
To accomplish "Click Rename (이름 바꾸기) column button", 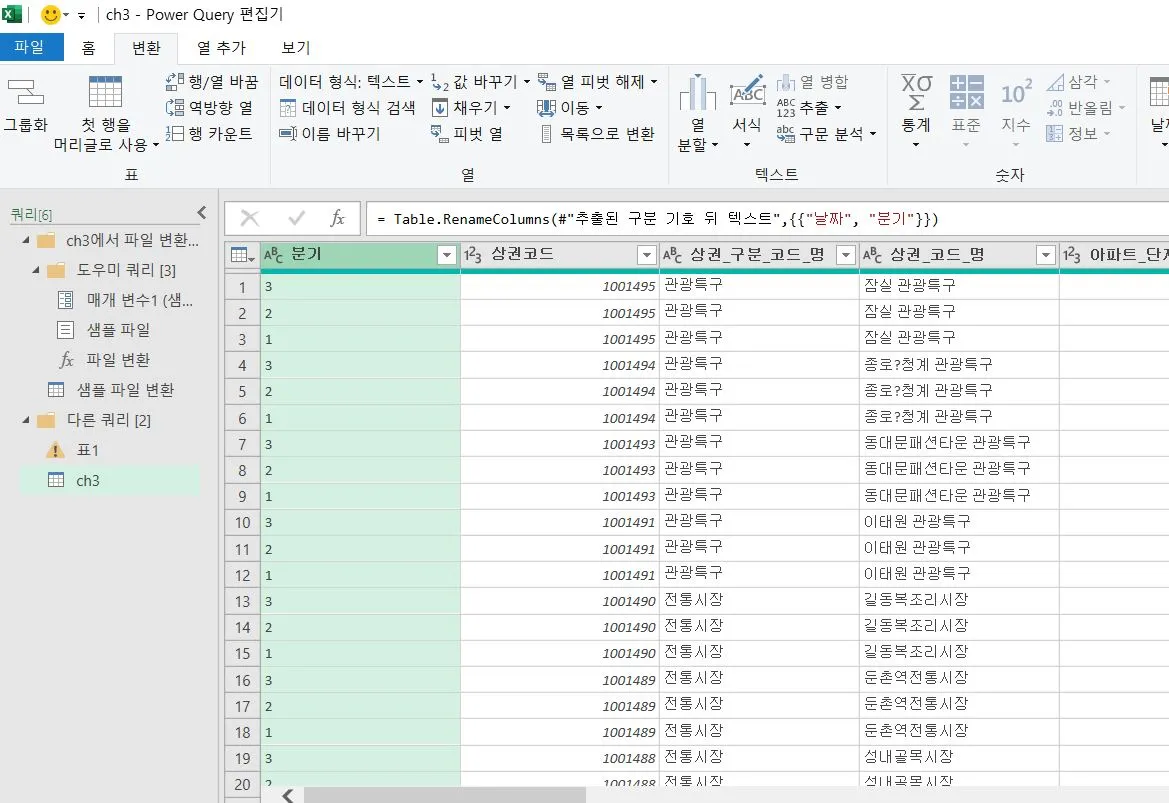I will click(x=330, y=133).
